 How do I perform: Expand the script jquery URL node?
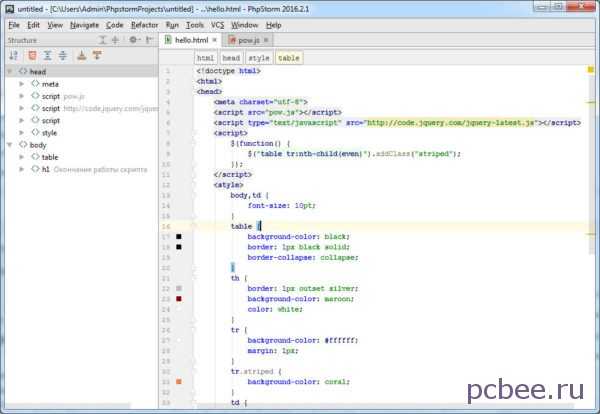(21, 108)
